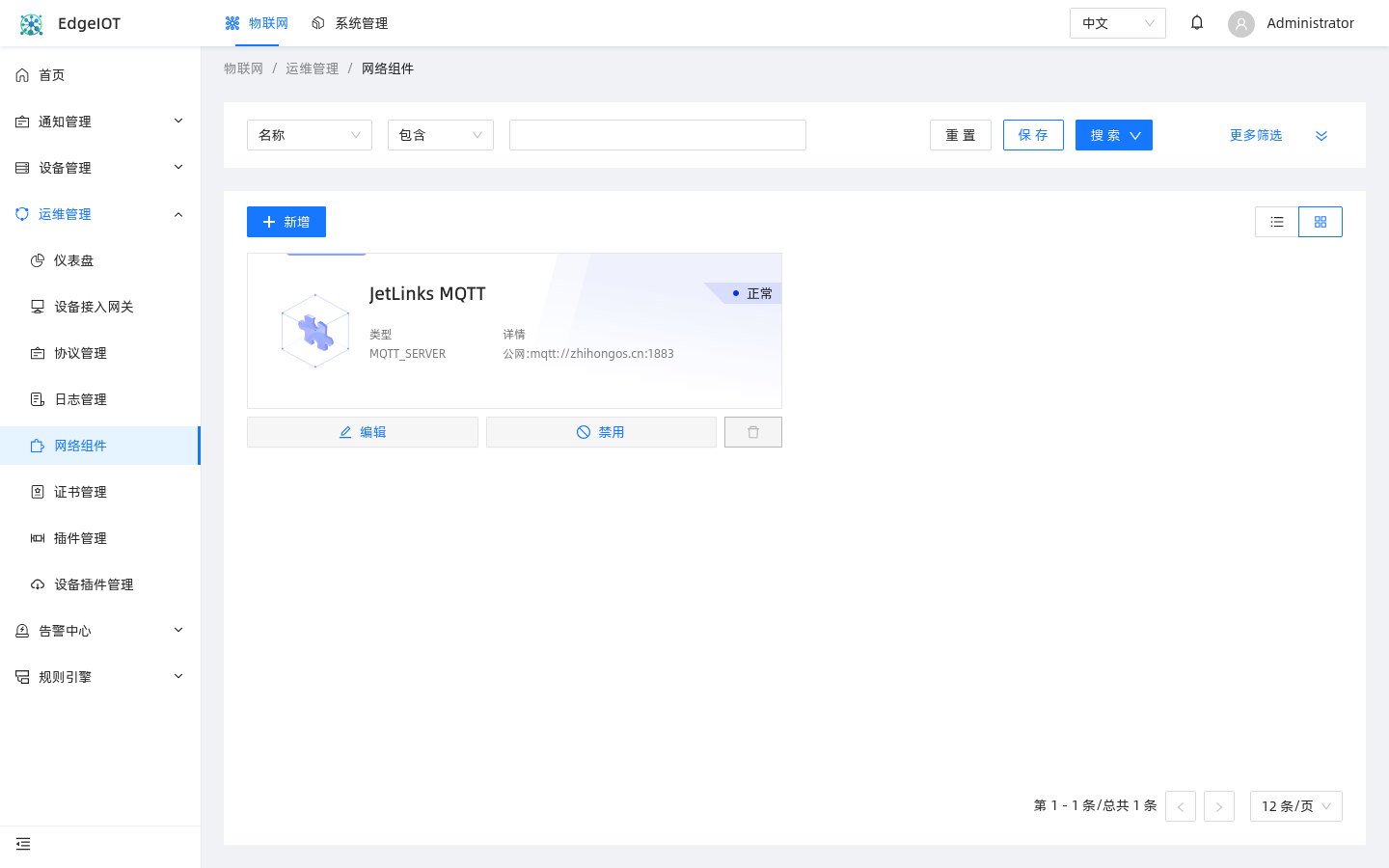Go to next page arrow
Screen dimensions: 1389x868
coord(1219,806)
